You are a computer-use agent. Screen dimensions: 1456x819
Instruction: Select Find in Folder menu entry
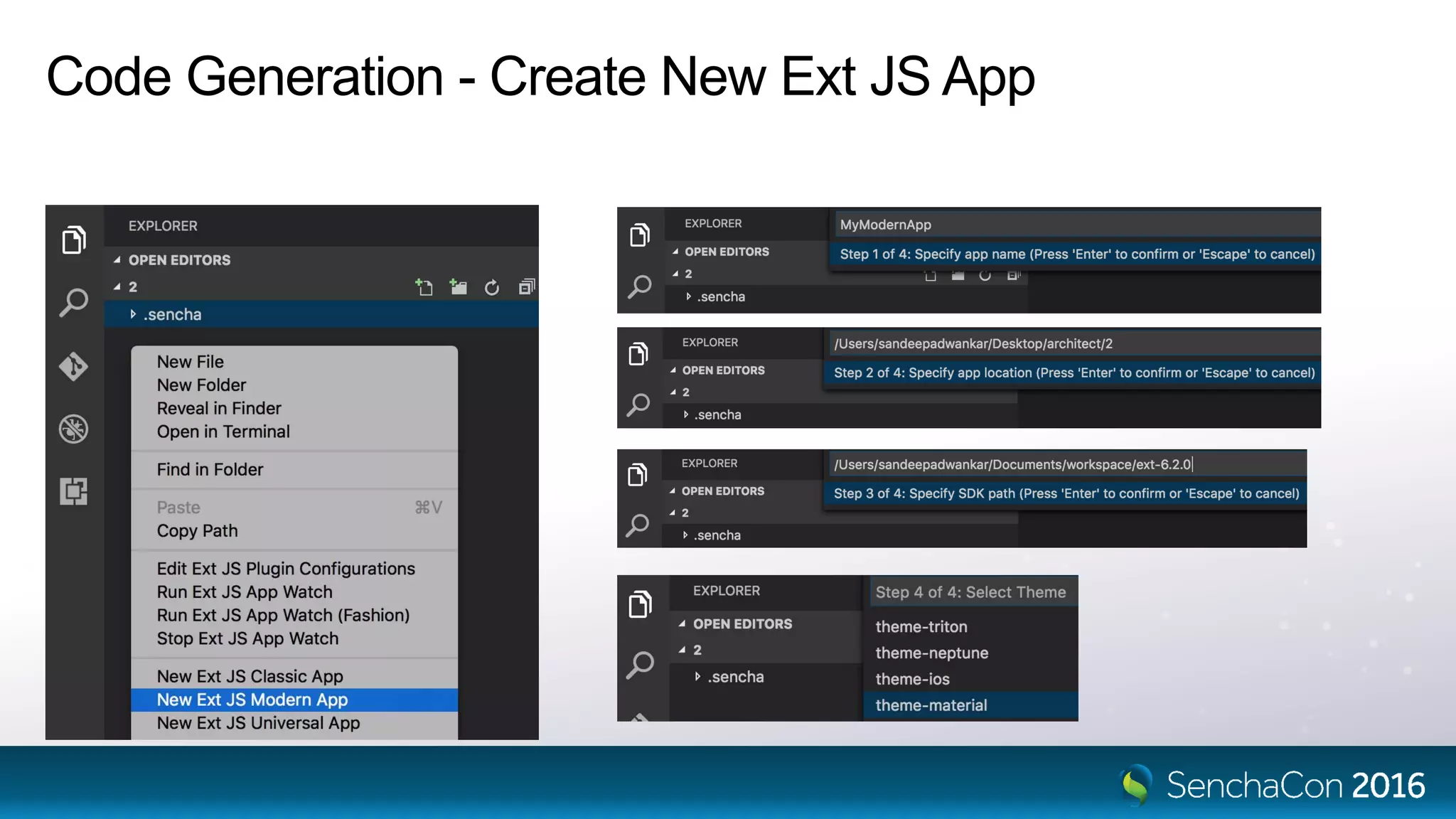pyautogui.click(x=294, y=470)
